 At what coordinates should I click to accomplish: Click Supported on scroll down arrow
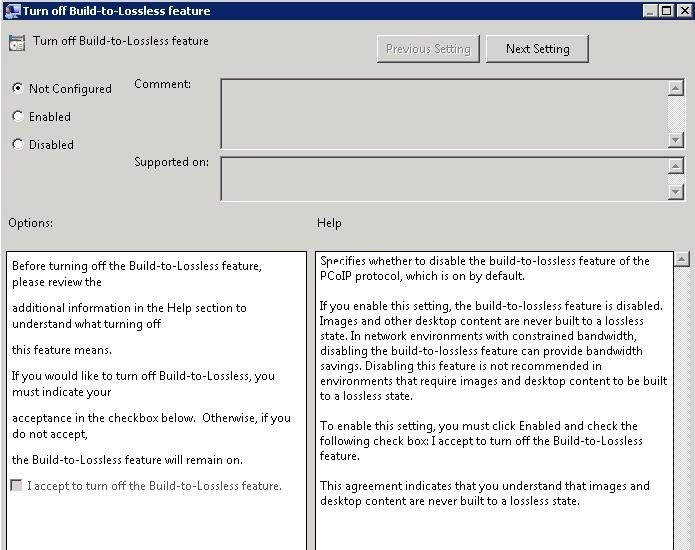pos(675,192)
